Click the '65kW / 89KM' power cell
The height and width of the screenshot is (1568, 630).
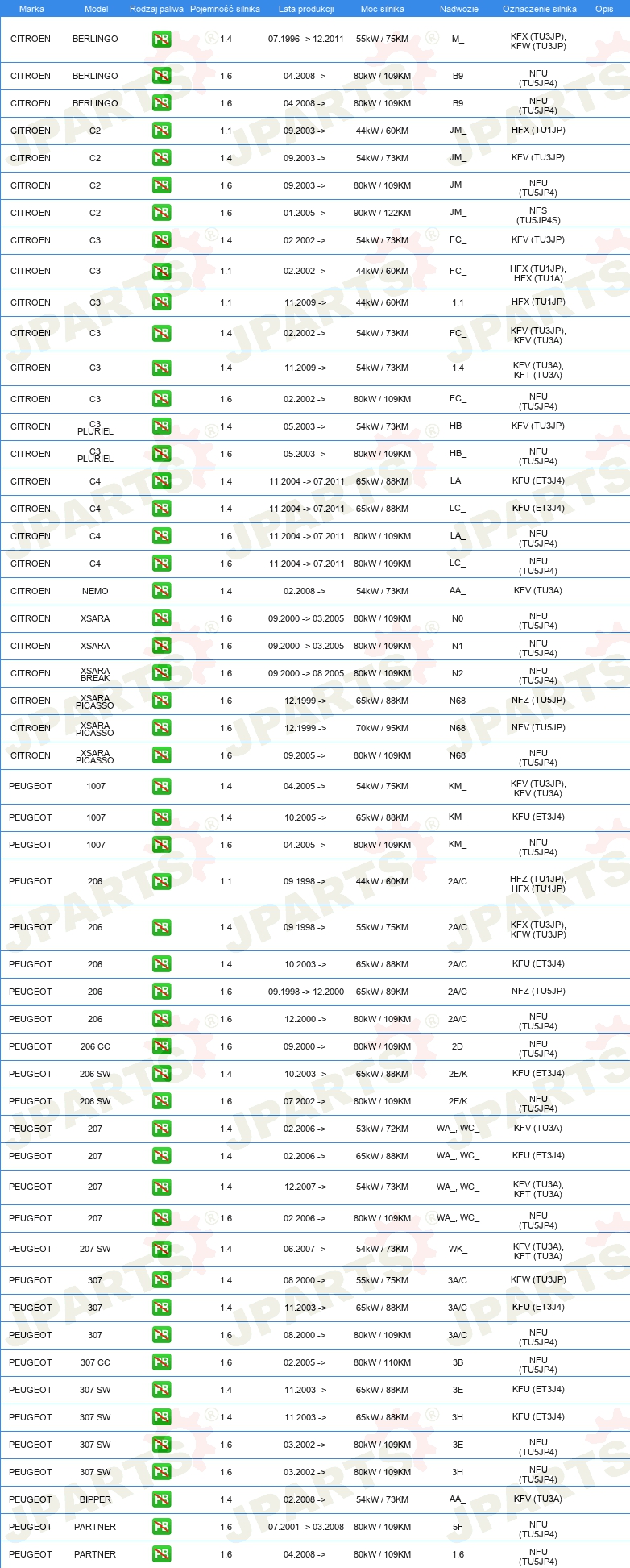[x=382, y=992]
